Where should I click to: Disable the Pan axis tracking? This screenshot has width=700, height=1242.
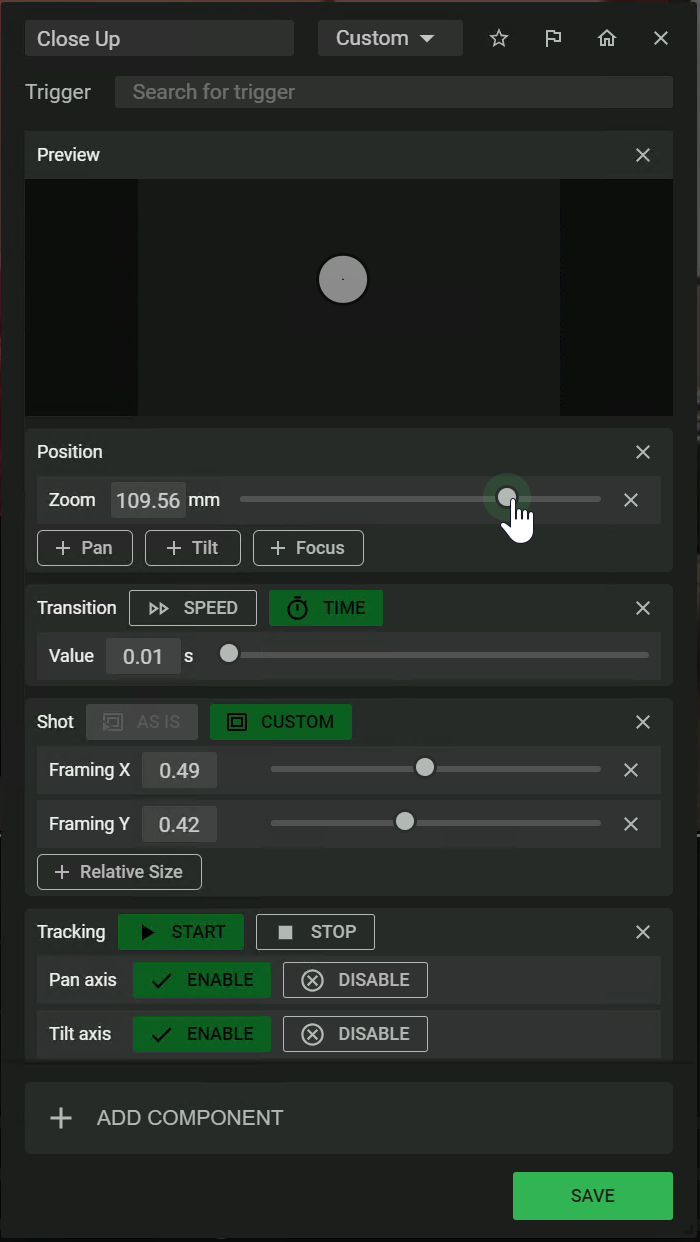(x=355, y=980)
